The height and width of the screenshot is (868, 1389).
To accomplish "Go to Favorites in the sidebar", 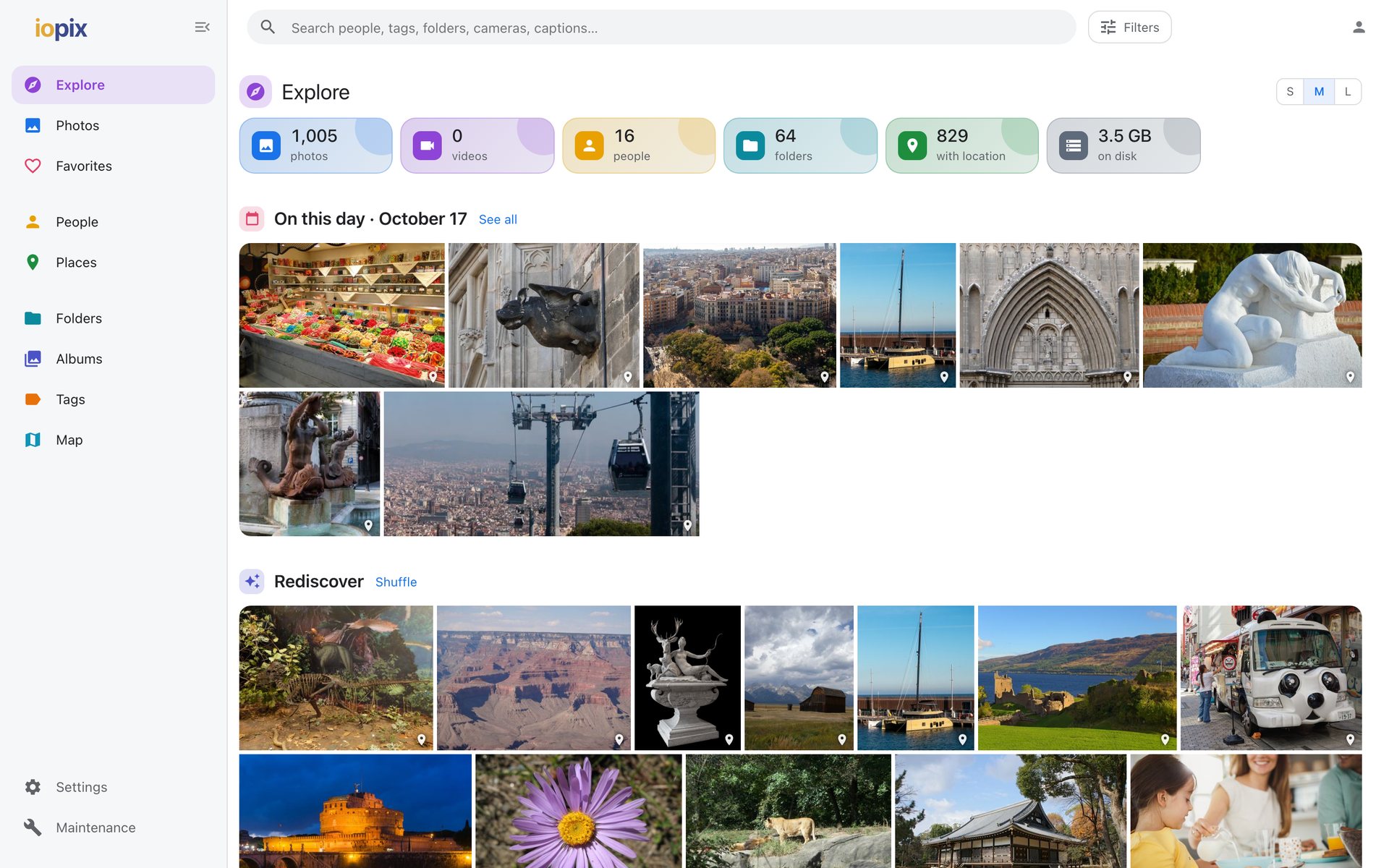I will point(114,166).
